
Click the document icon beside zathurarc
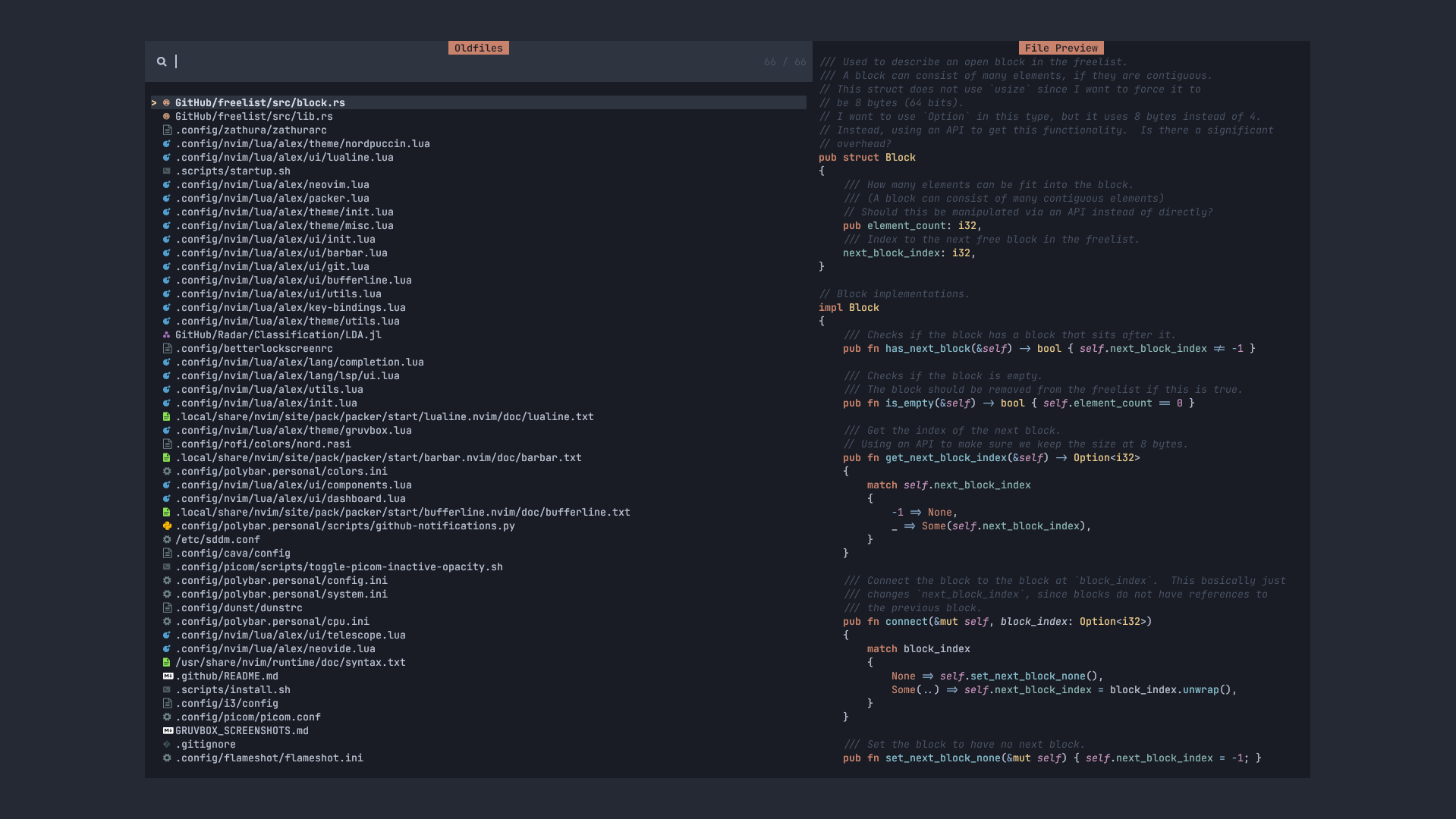click(166, 130)
